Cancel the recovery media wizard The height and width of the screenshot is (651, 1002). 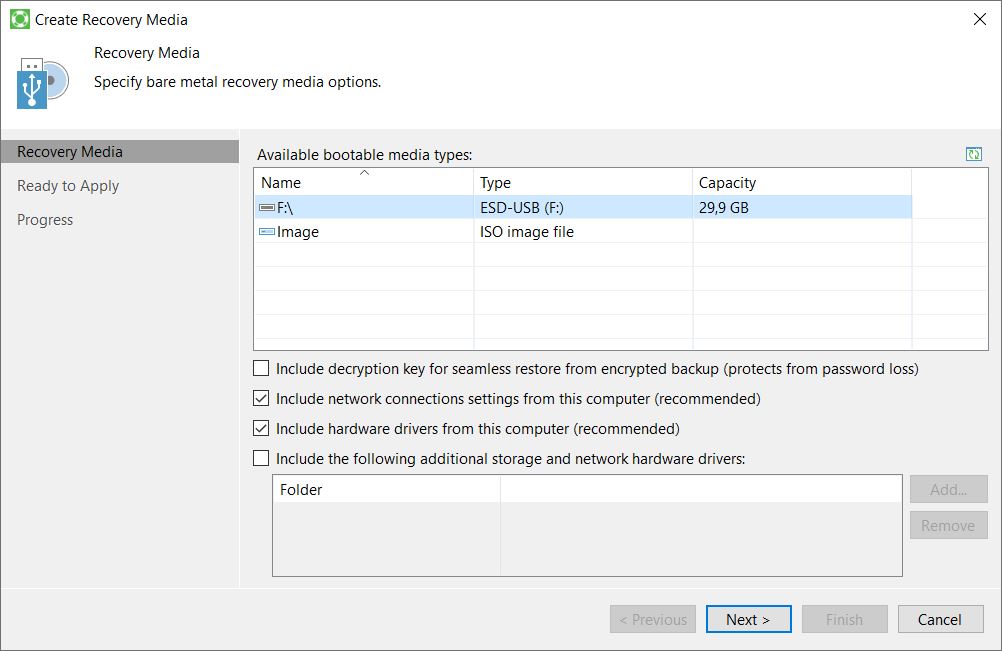click(939, 619)
